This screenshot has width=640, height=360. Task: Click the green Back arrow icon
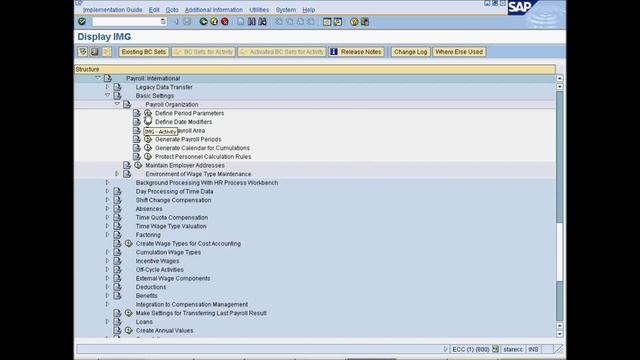pos(203,21)
